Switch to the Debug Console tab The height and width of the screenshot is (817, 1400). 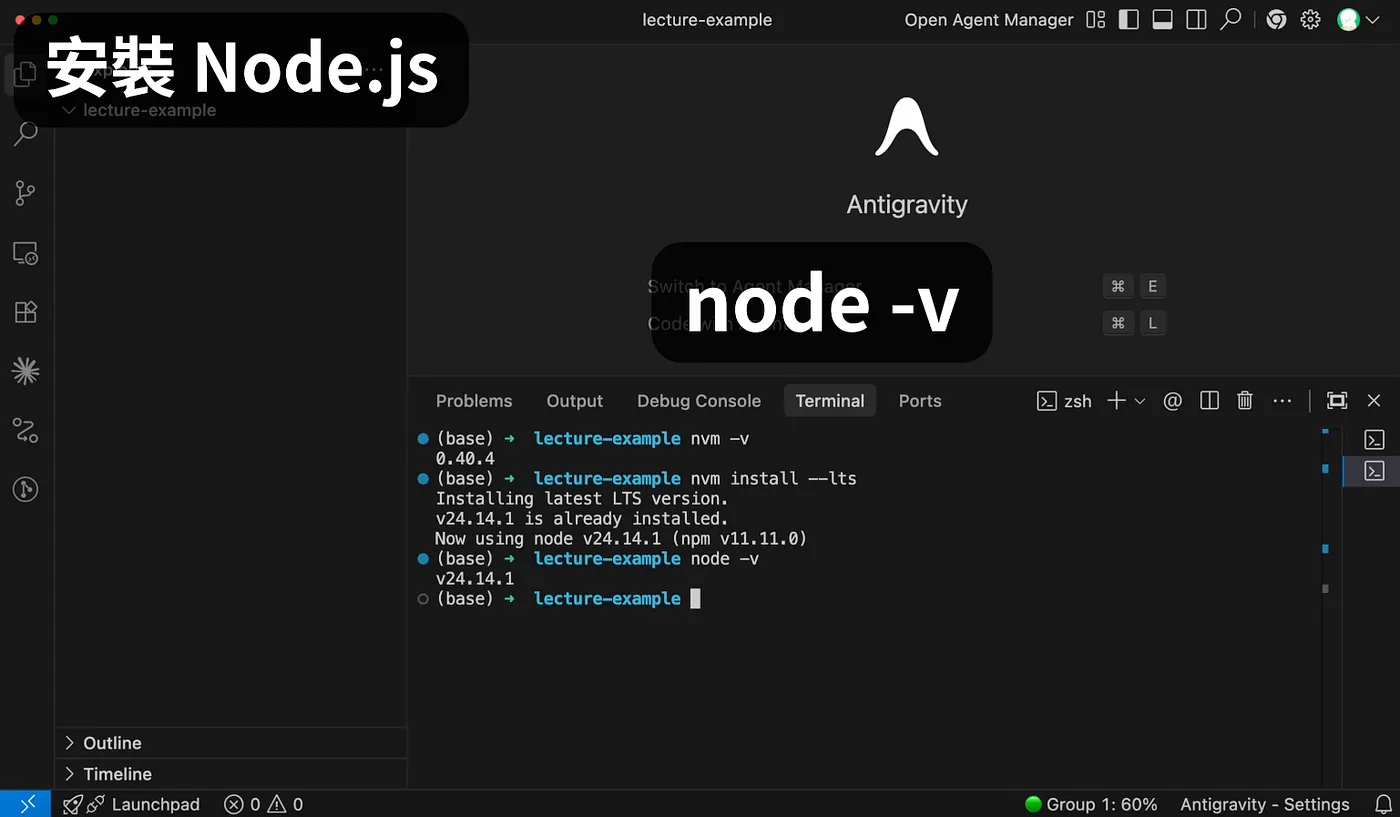[x=699, y=401]
